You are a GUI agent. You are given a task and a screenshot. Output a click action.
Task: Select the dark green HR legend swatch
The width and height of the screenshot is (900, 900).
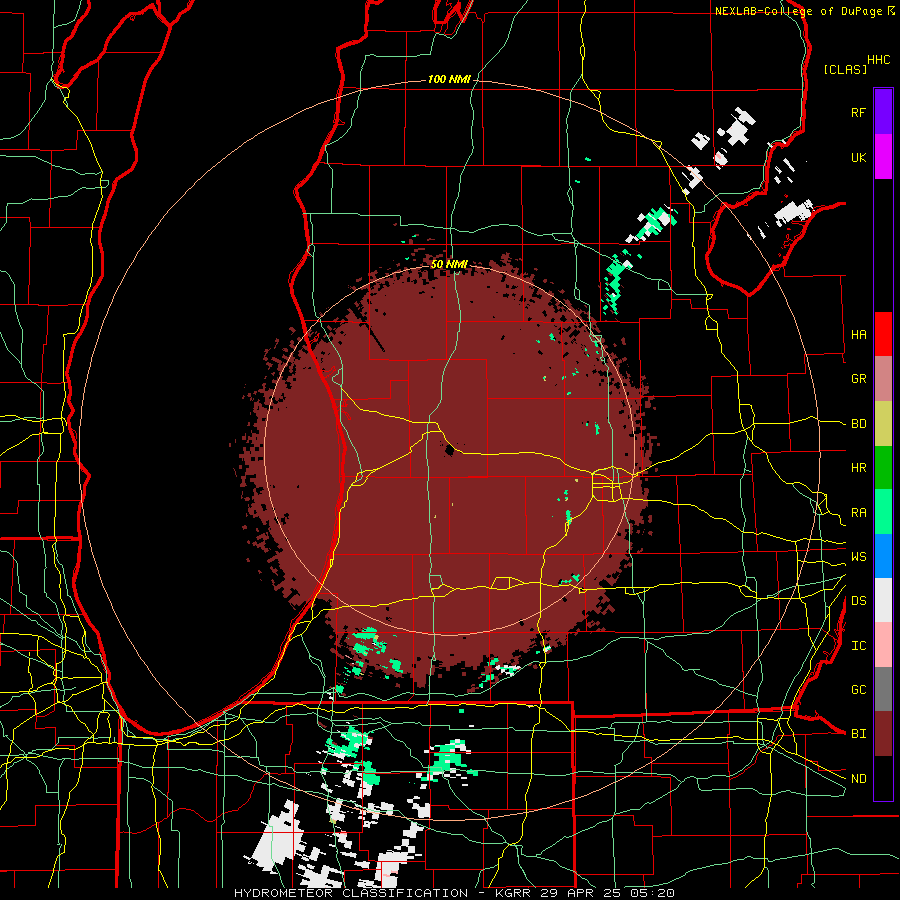(883, 468)
